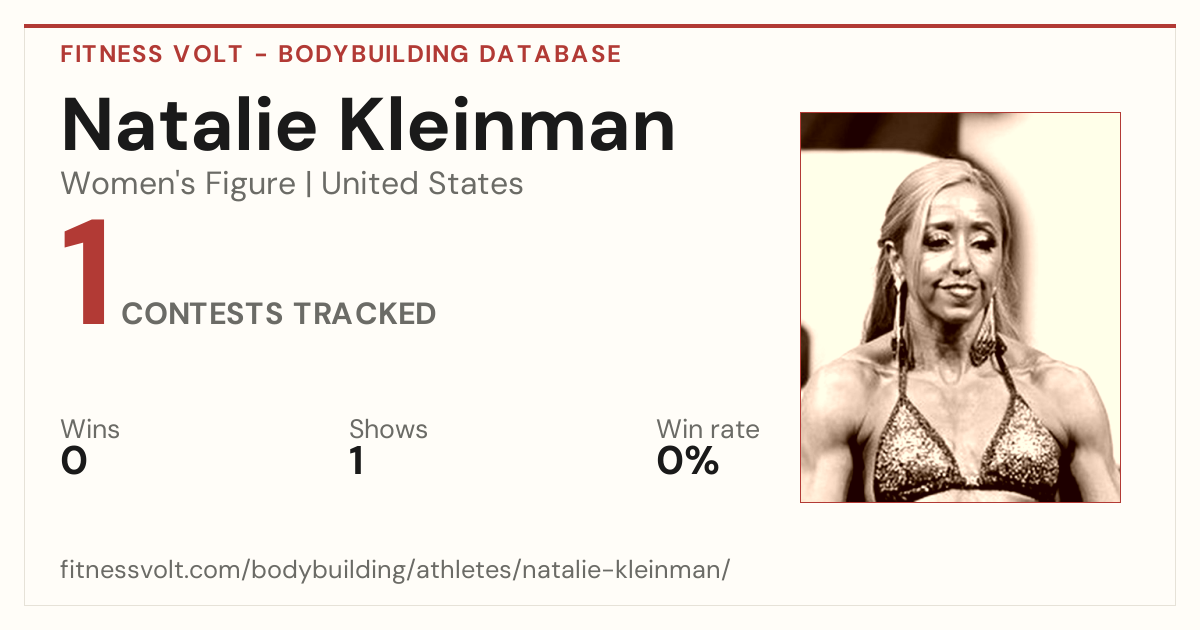Open the athlete photo thumbnail

(x=960, y=307)
